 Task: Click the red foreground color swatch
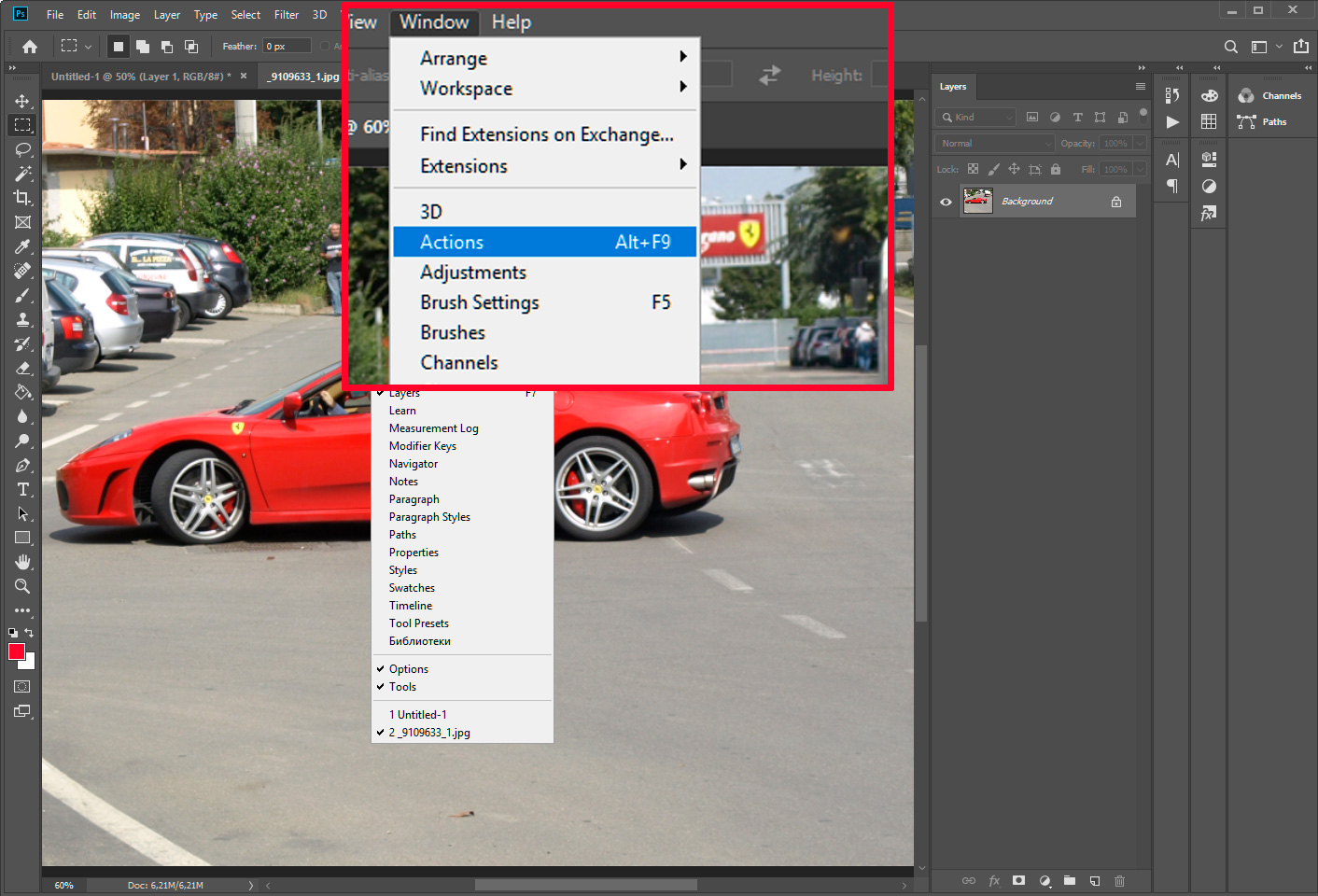point(15,651)
